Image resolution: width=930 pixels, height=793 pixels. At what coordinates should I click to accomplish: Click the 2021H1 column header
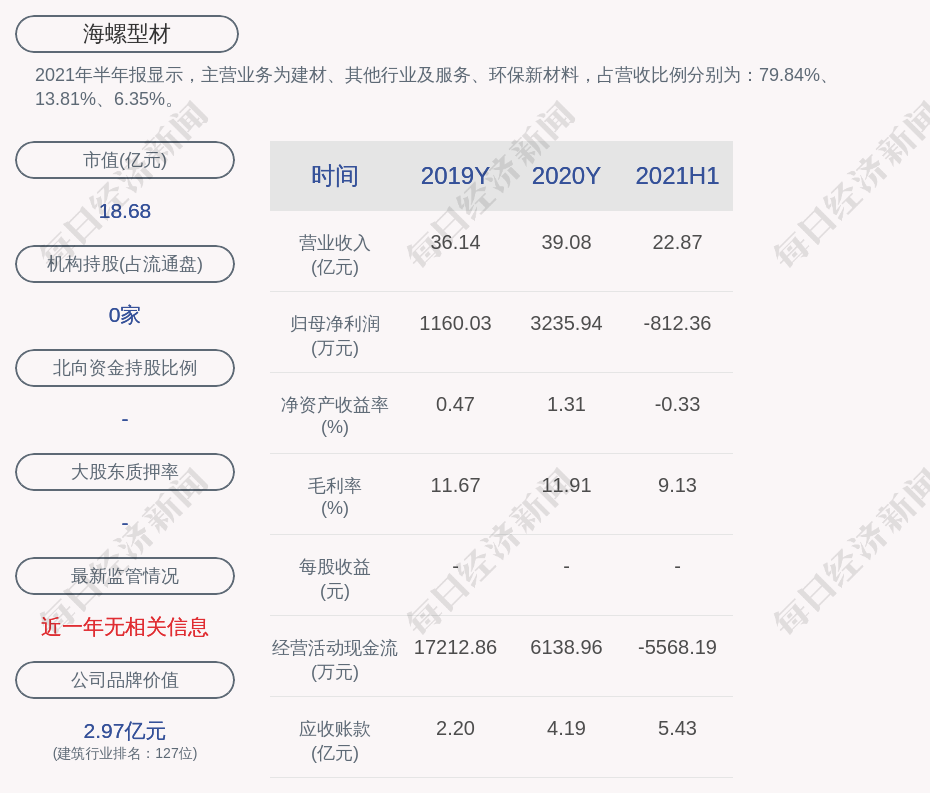tap(677, 176)
